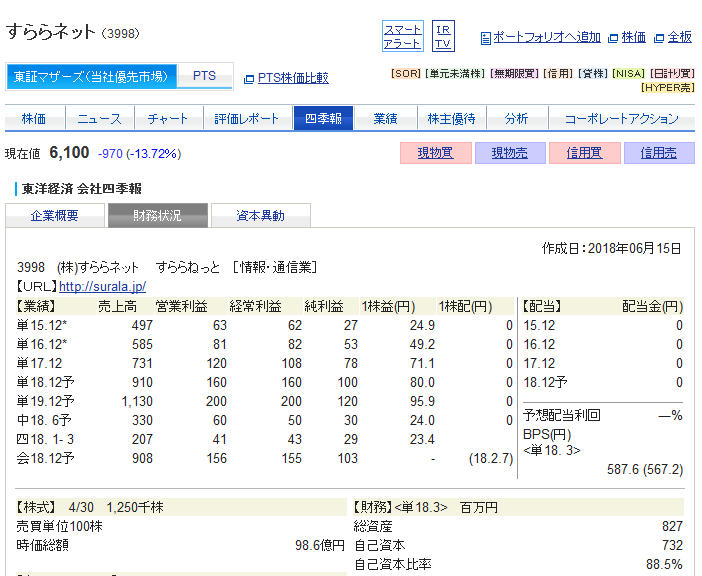Open the IR TV icon
Image resolution: width=702 pixels, height=576 pixels.
443,36
